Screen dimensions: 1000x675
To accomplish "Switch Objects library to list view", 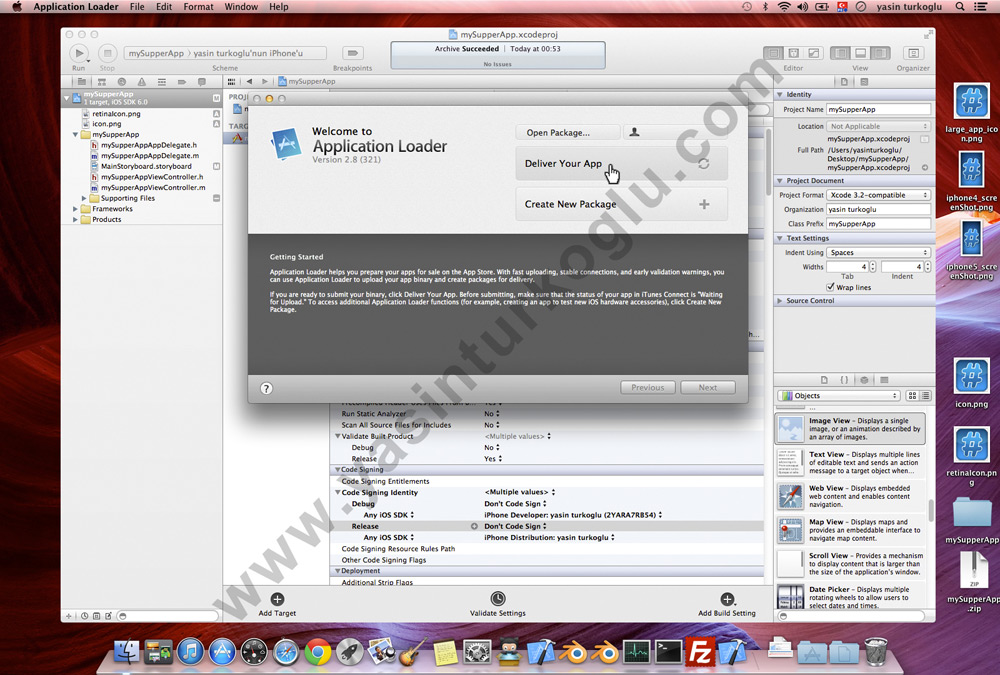I will click(925, 396).
